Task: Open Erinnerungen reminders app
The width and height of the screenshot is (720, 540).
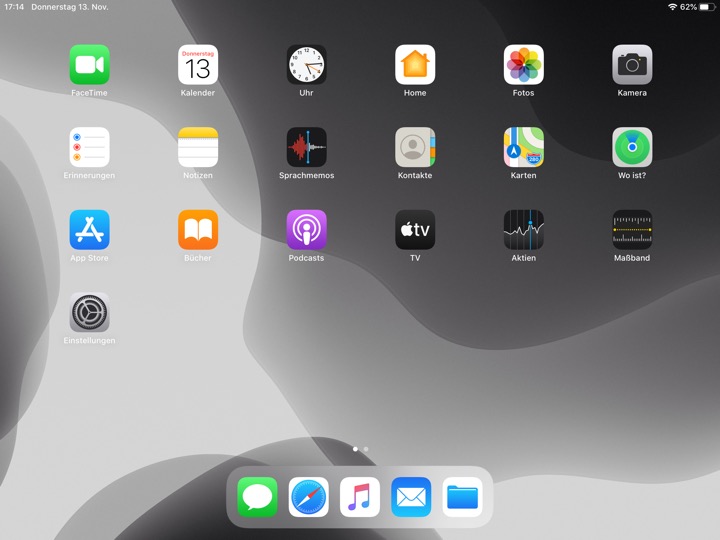Action: point(90,147)
